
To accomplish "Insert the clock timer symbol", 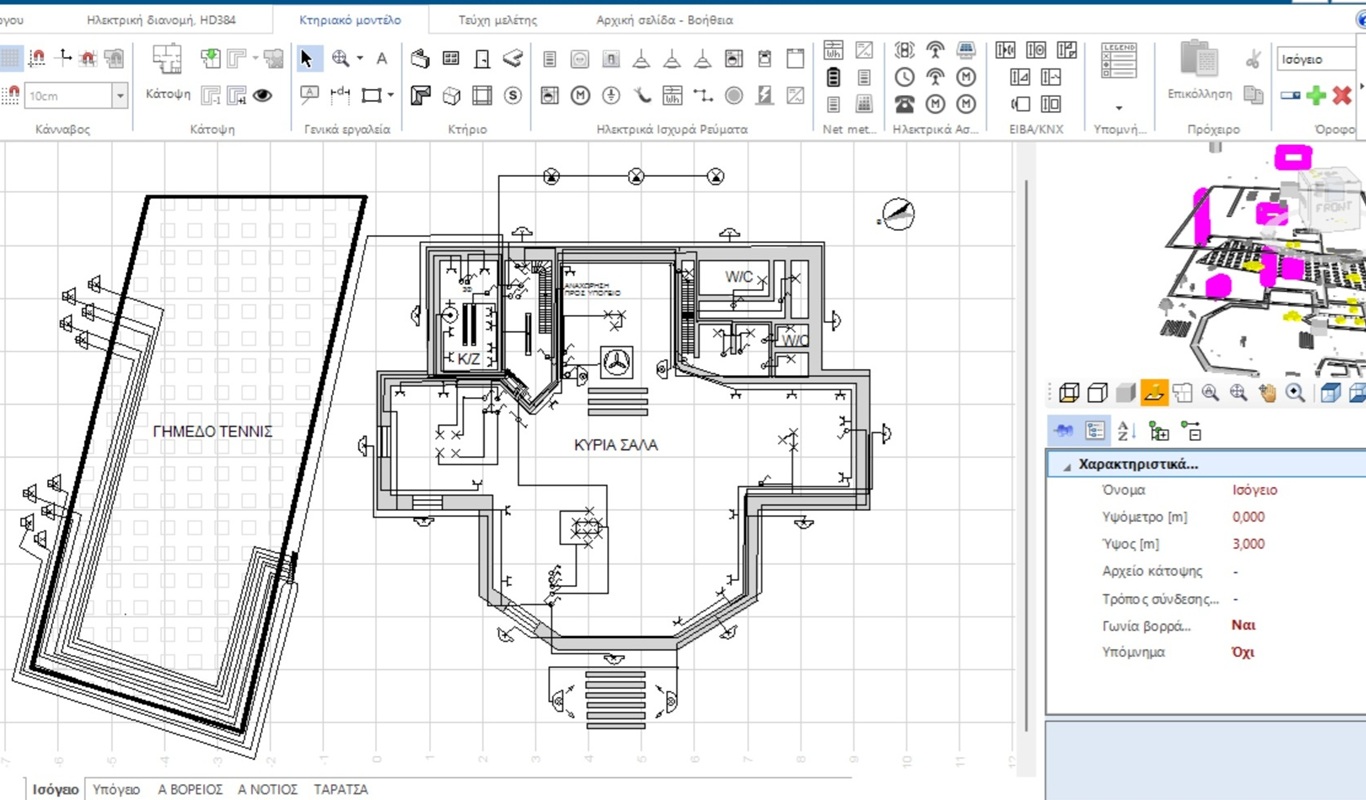I will (904, 77).
